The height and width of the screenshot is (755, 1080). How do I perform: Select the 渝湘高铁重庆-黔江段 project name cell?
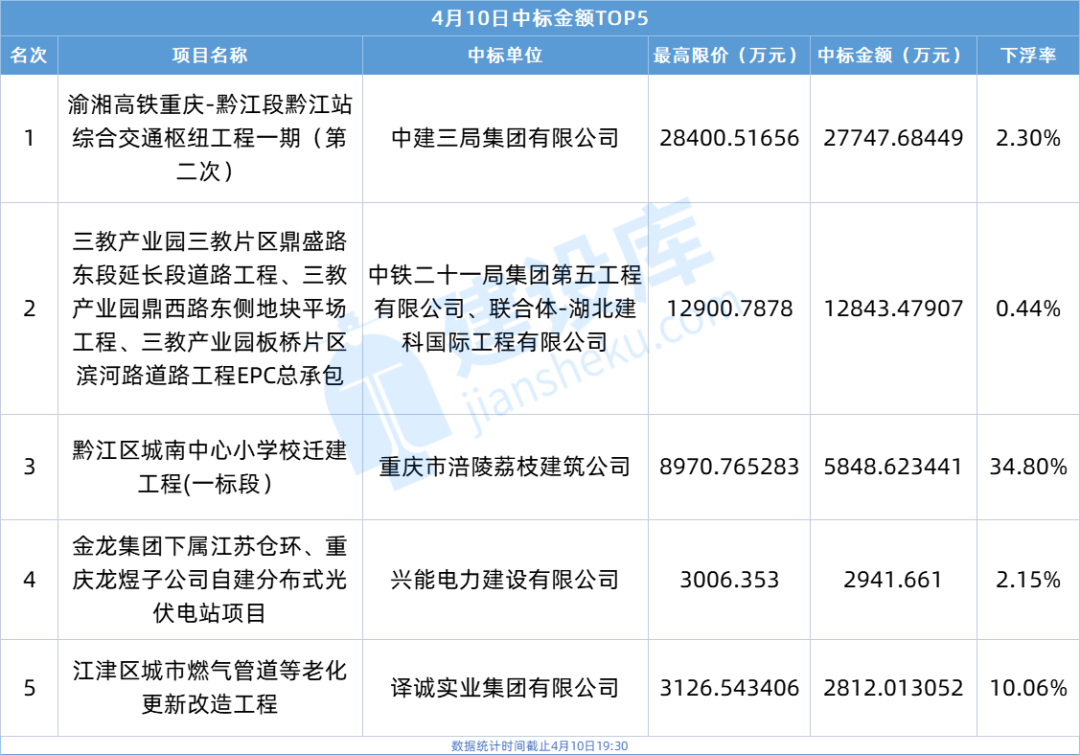pos(209,138)
